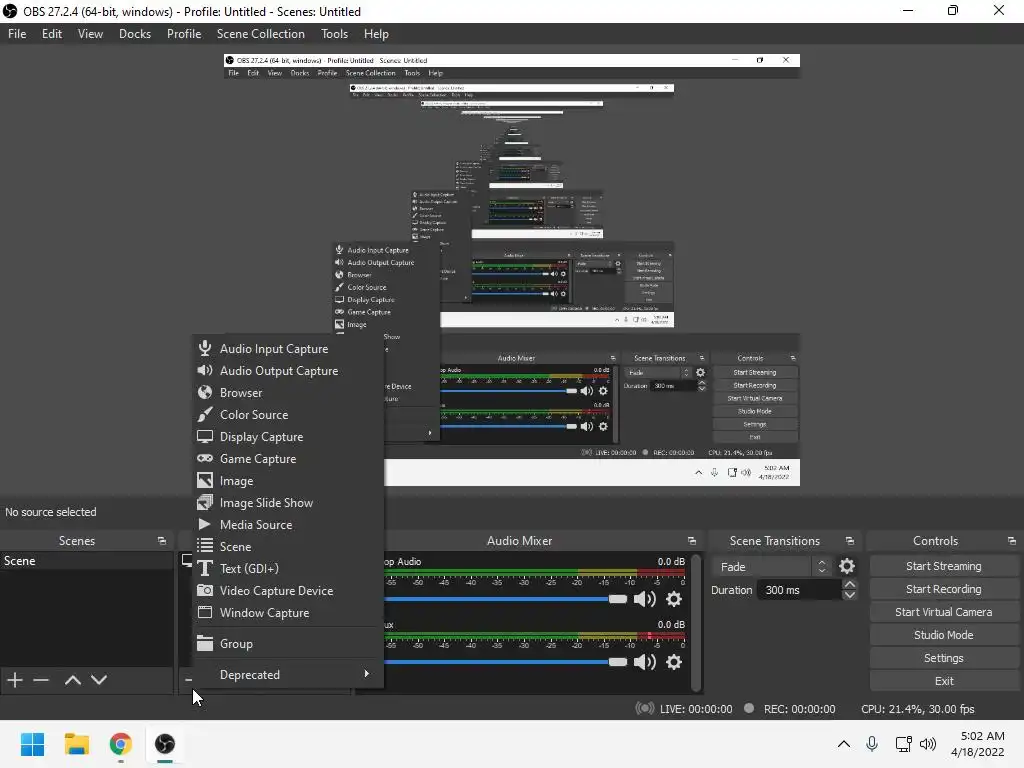Open Windows Start menu
The image size is (1024, 768).
(x=32, y=744)
